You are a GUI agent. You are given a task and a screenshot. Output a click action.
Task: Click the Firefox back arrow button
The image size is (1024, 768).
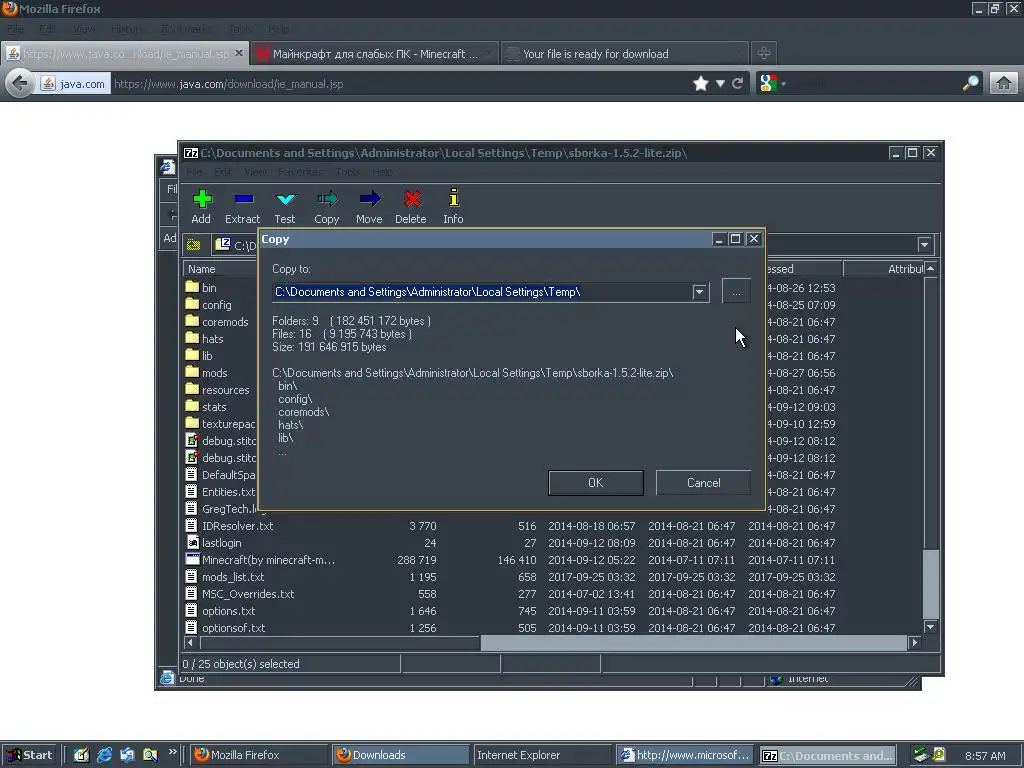coord(20,84)
